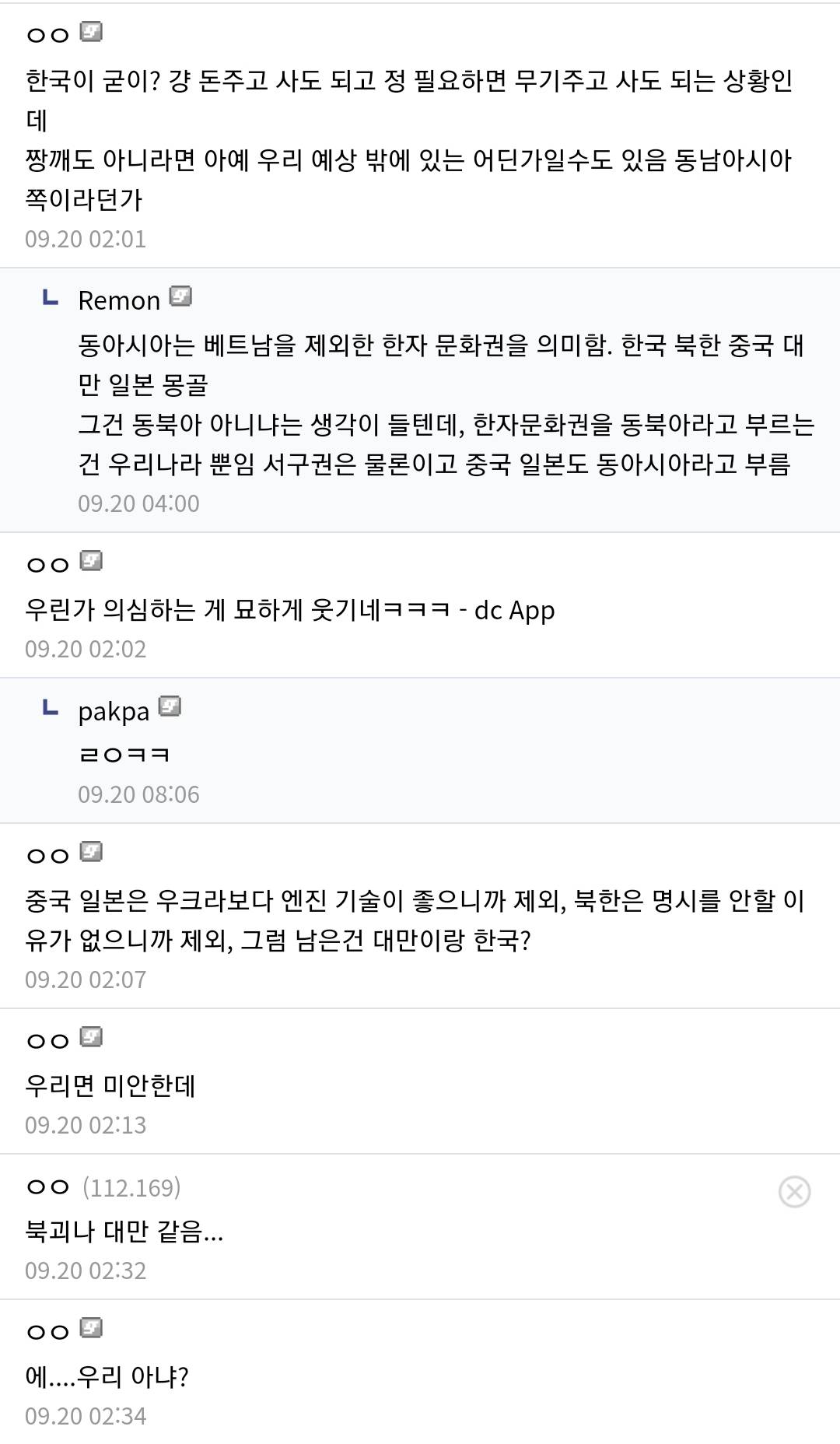Click the ㅇㅇ (112.169) nickname
Viewport: 840px width, 1444px height.
[x=48, y=1187]
